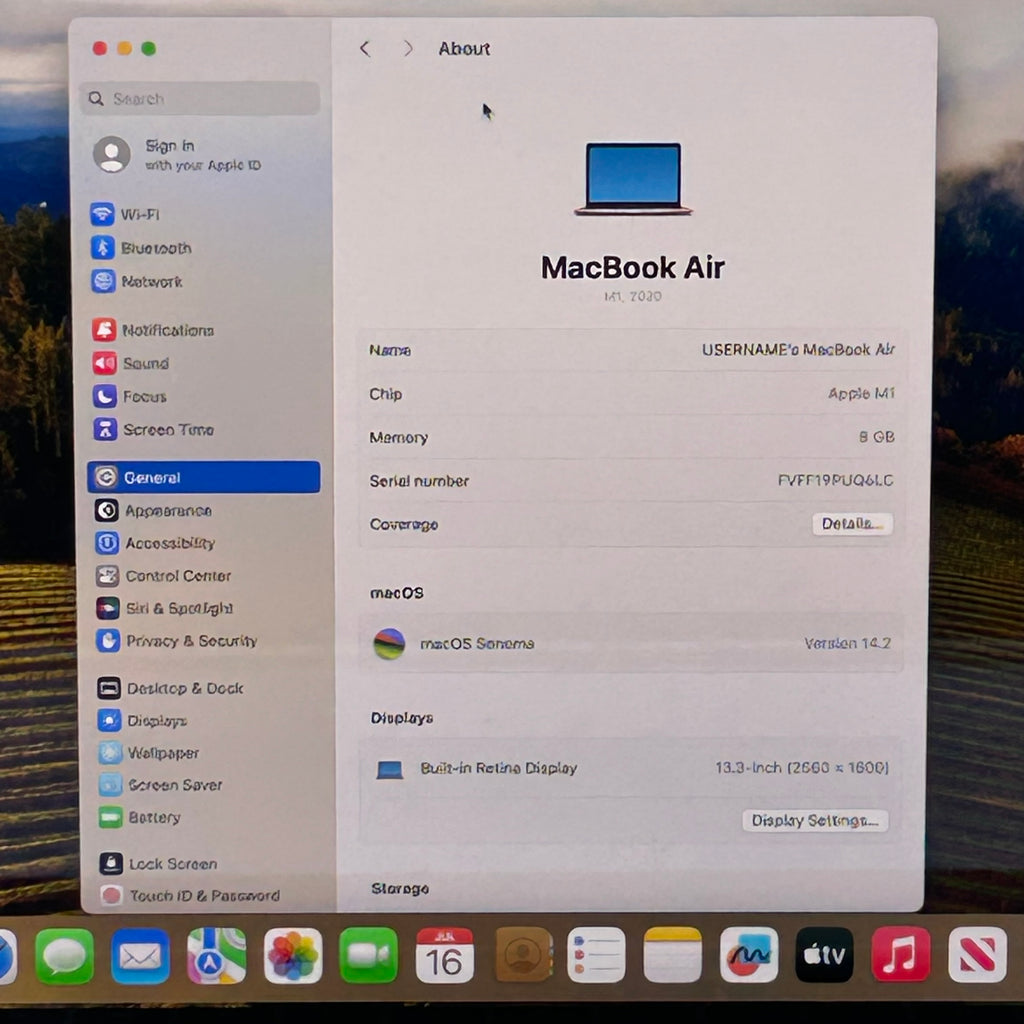The image size is (1024, 1024).
Task: Click Version 14.2 text
Action: pos(848,644)
